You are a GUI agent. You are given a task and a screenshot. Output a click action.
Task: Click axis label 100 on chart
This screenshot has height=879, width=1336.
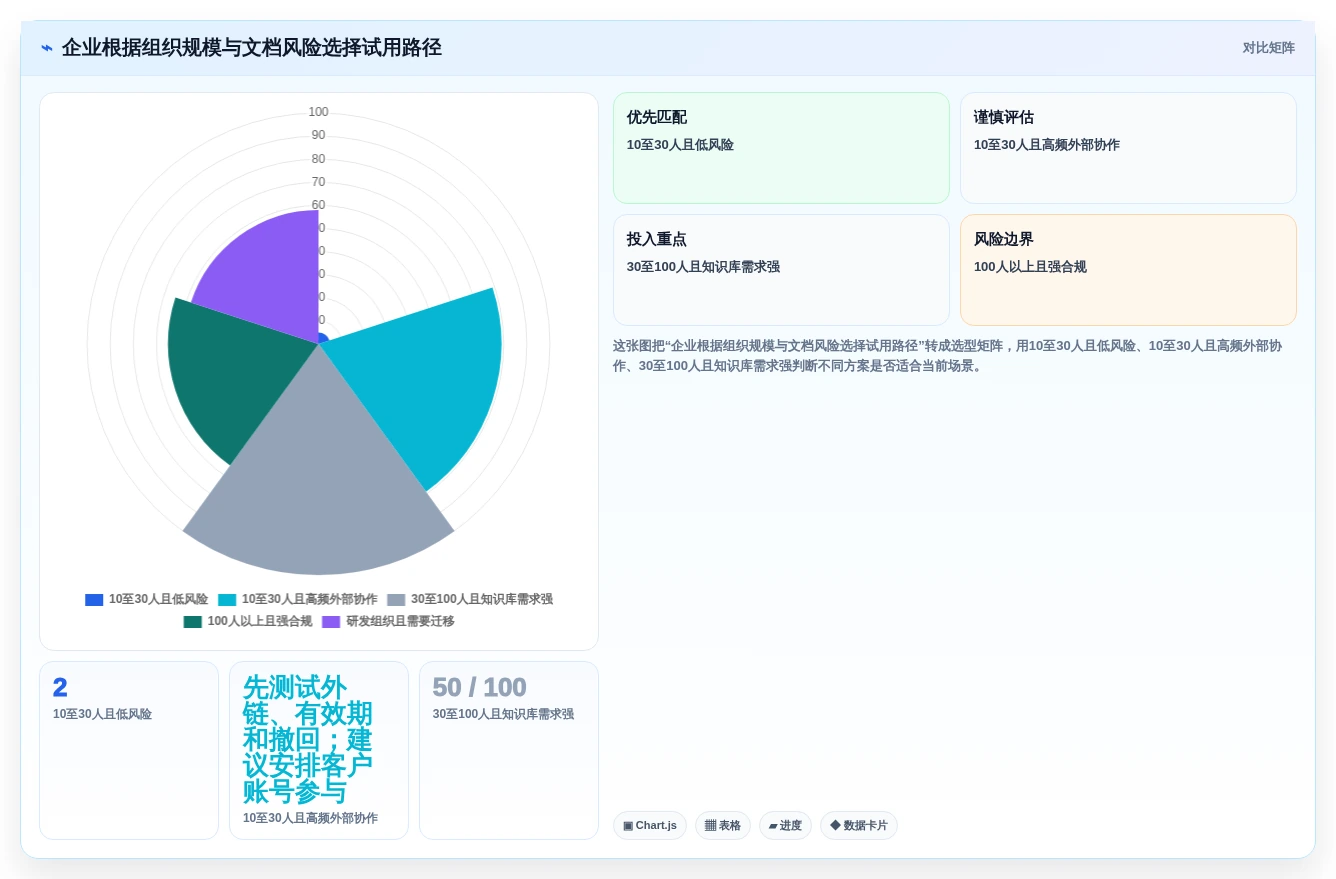click(318, 112)
